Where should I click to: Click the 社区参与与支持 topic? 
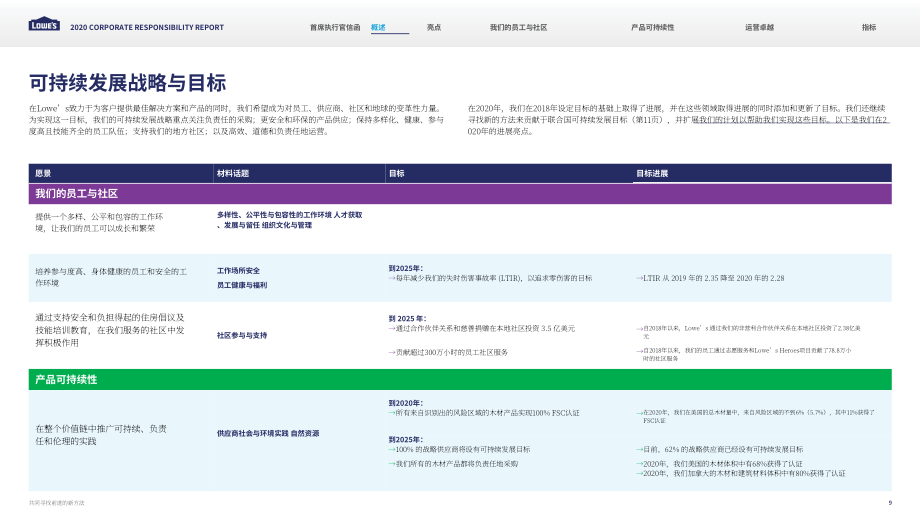(x=242, y=336)
